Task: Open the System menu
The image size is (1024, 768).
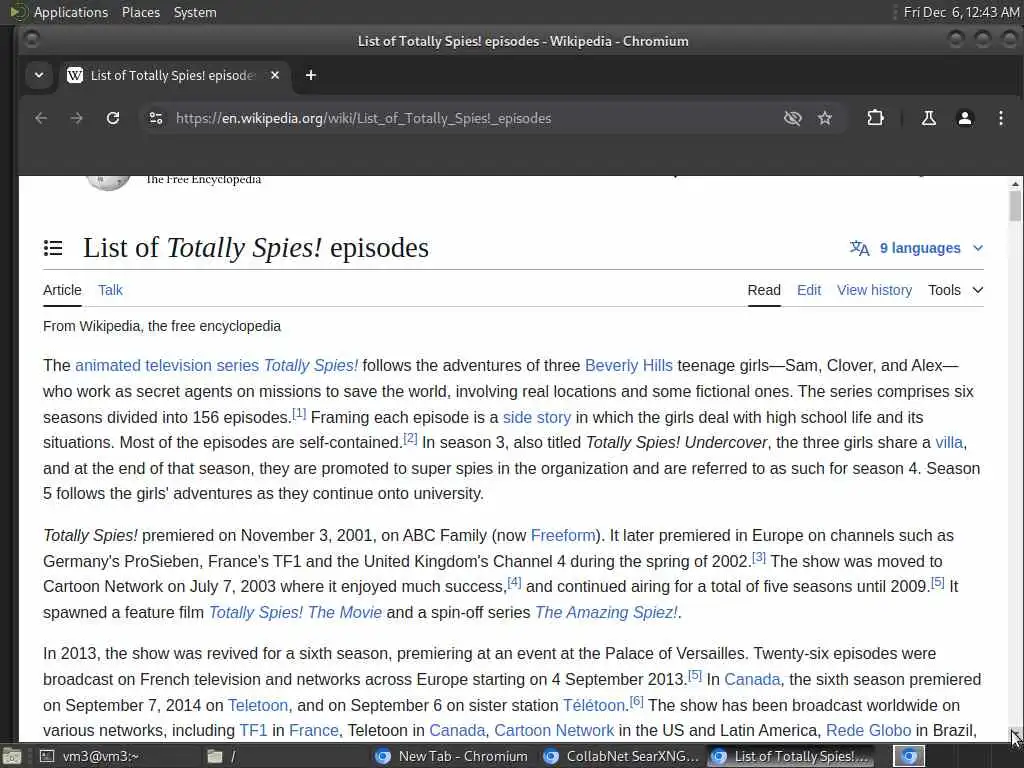Action: coord(195,12)
